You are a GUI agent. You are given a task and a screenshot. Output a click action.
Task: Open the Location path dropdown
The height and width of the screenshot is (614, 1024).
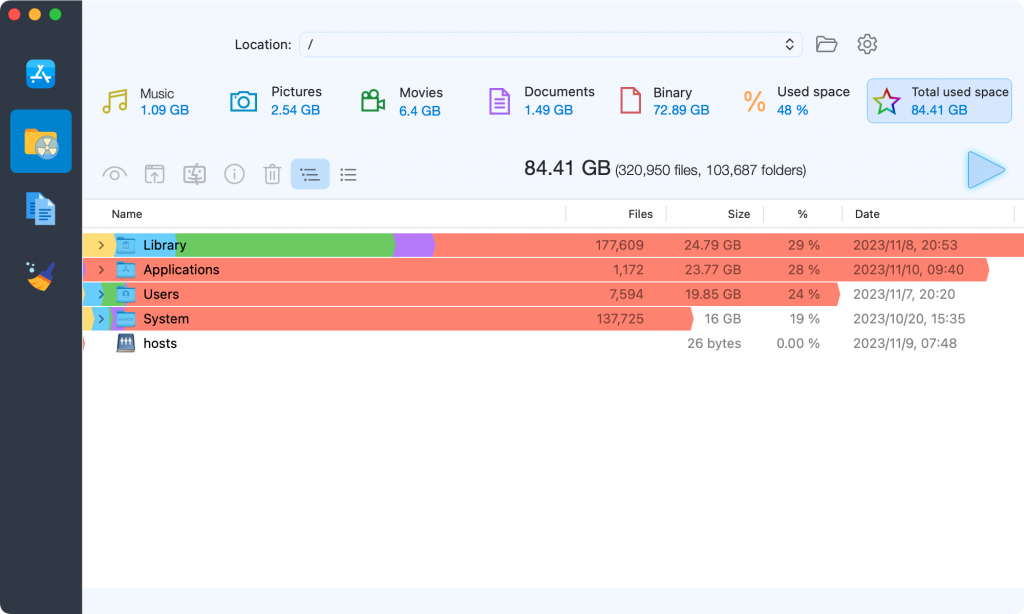pyautogui.click(x=789, y=44)
